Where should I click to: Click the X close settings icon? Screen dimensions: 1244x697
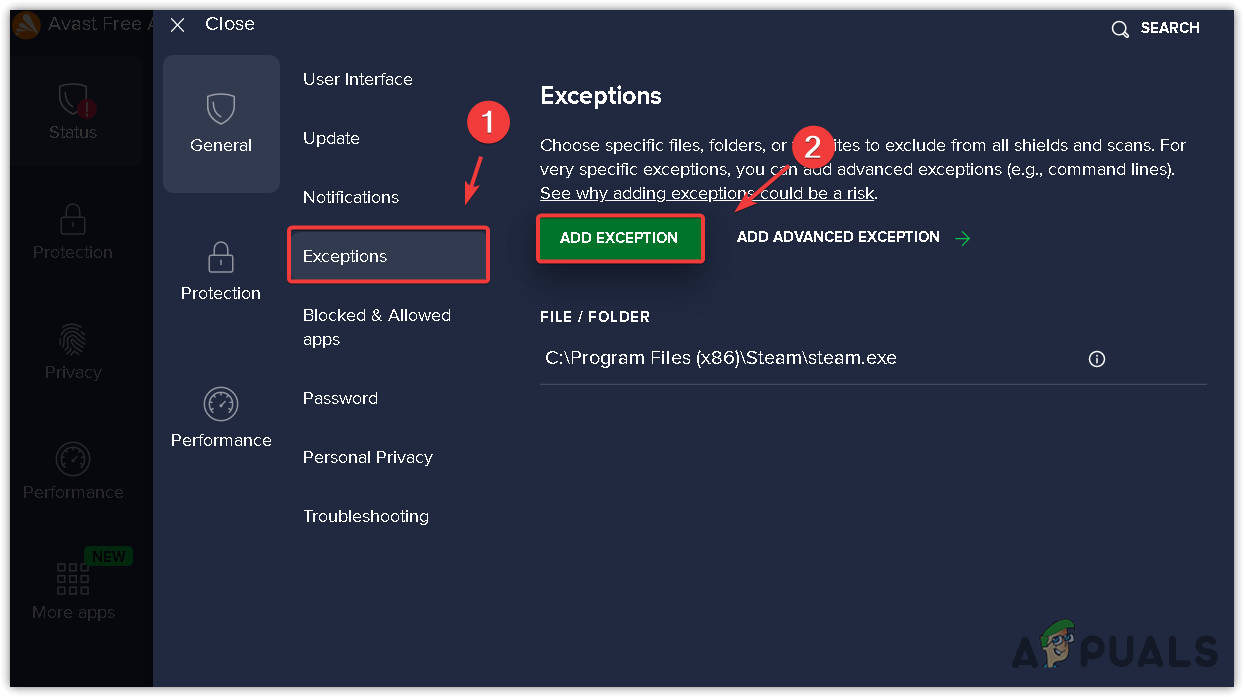pyautogui.click(x=178, y=25)
